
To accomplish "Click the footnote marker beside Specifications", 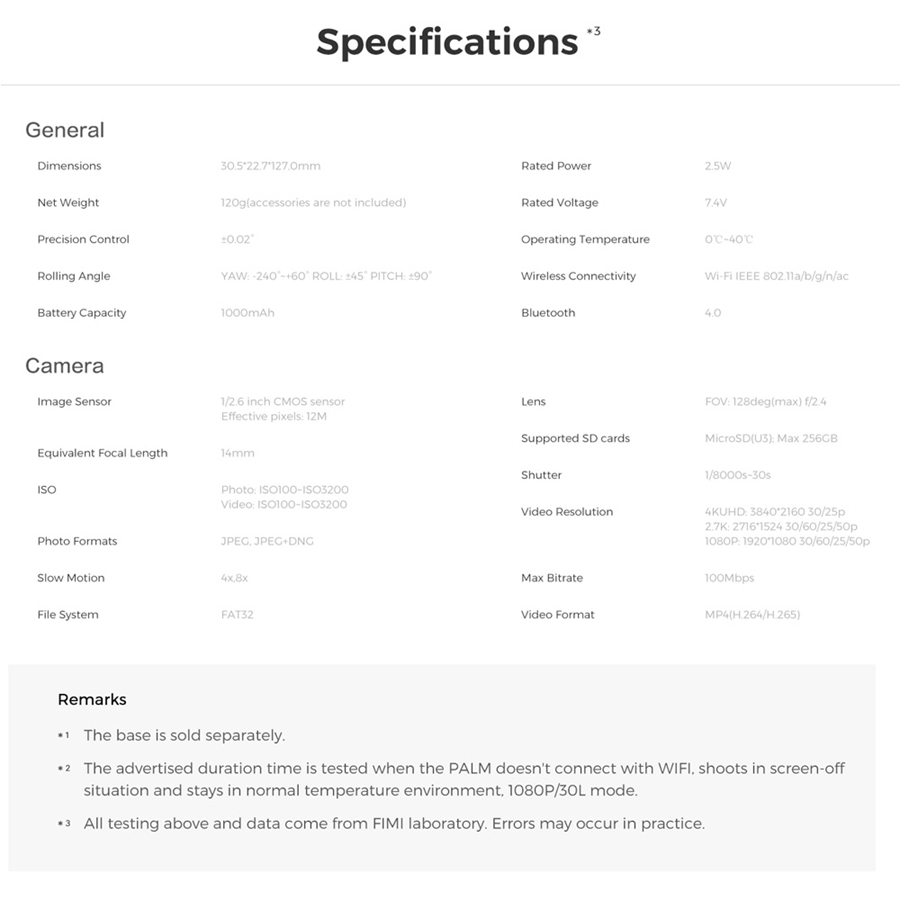I will point(593,31).
